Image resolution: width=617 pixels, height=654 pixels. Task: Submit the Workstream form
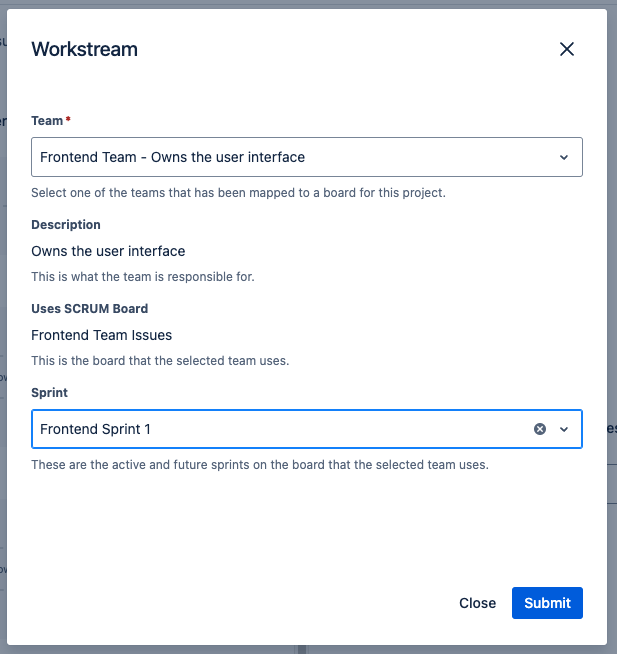(547, 603)
